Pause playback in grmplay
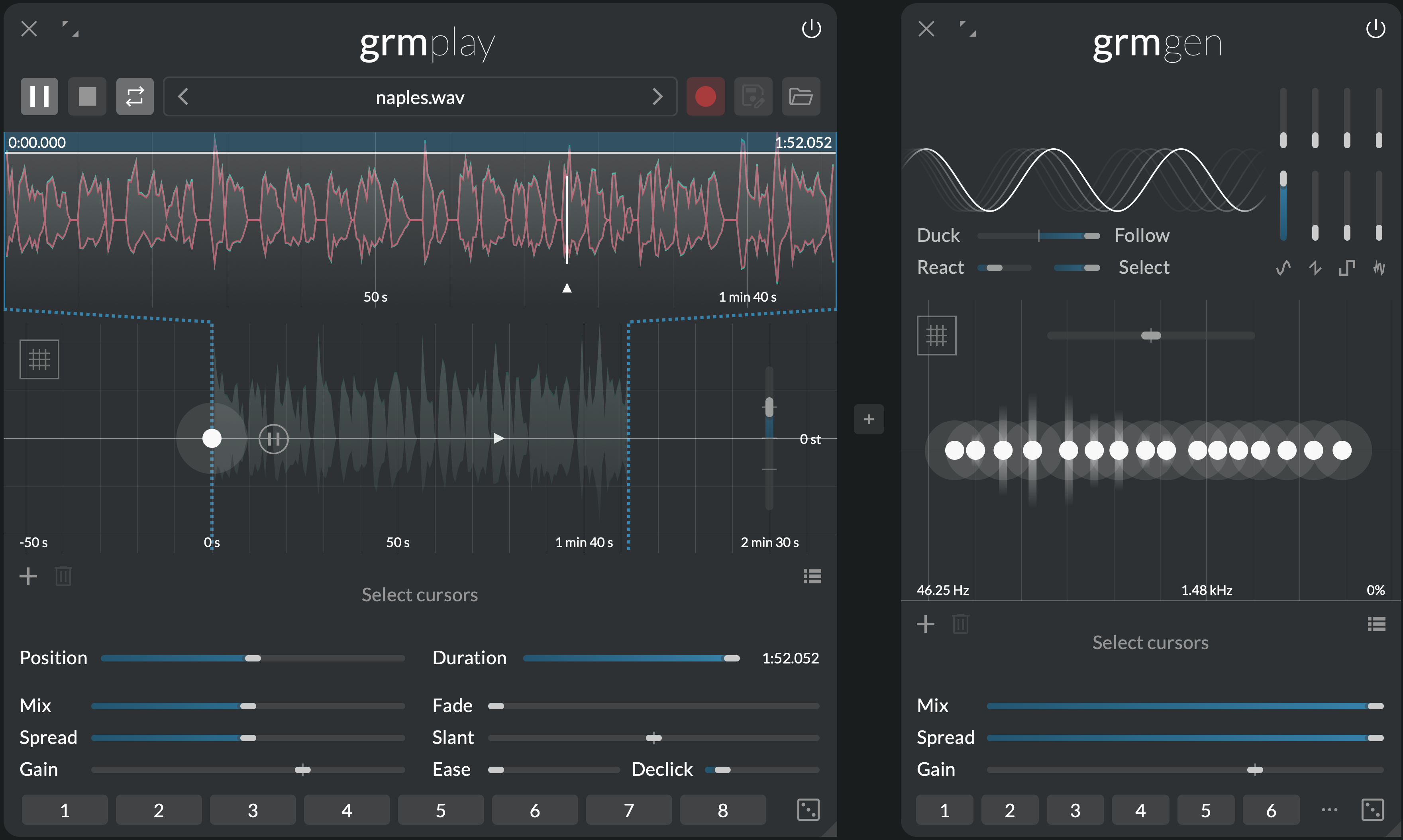 pyautogui.click(x=39, y=96)
